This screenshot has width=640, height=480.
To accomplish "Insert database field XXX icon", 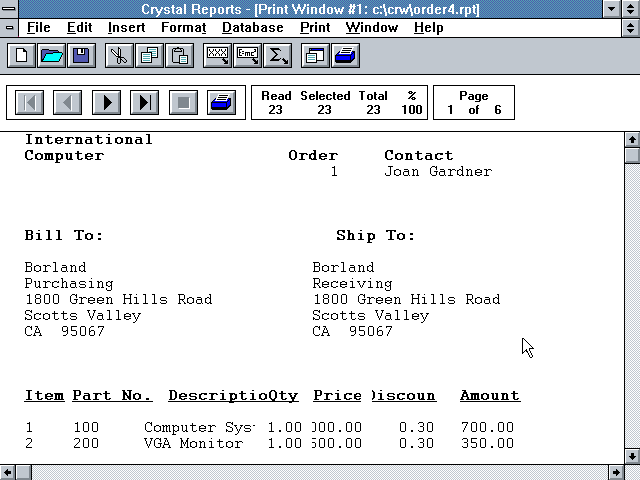I will [217, 56].
